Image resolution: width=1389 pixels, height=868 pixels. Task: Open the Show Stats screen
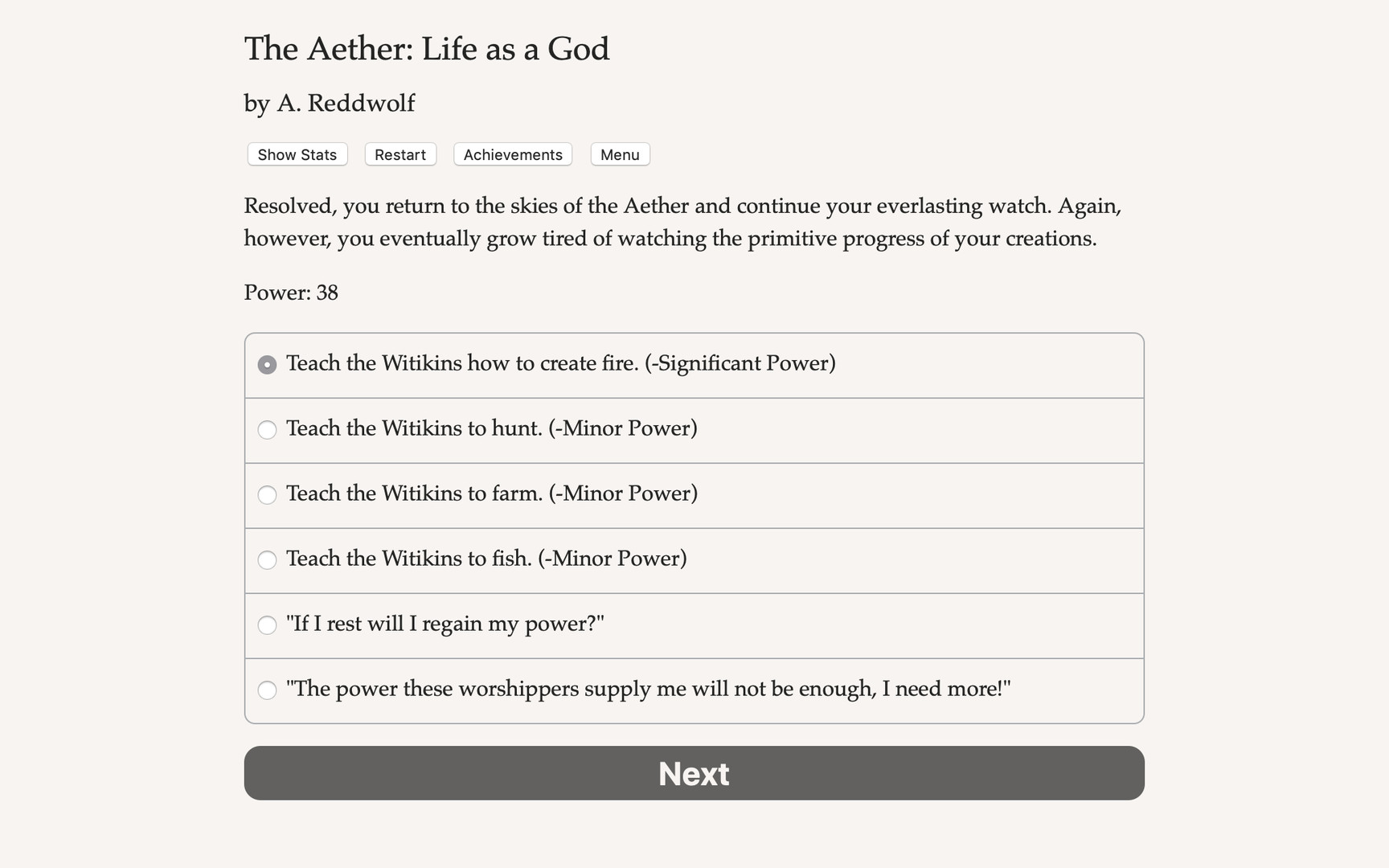(x=296, y=154)
